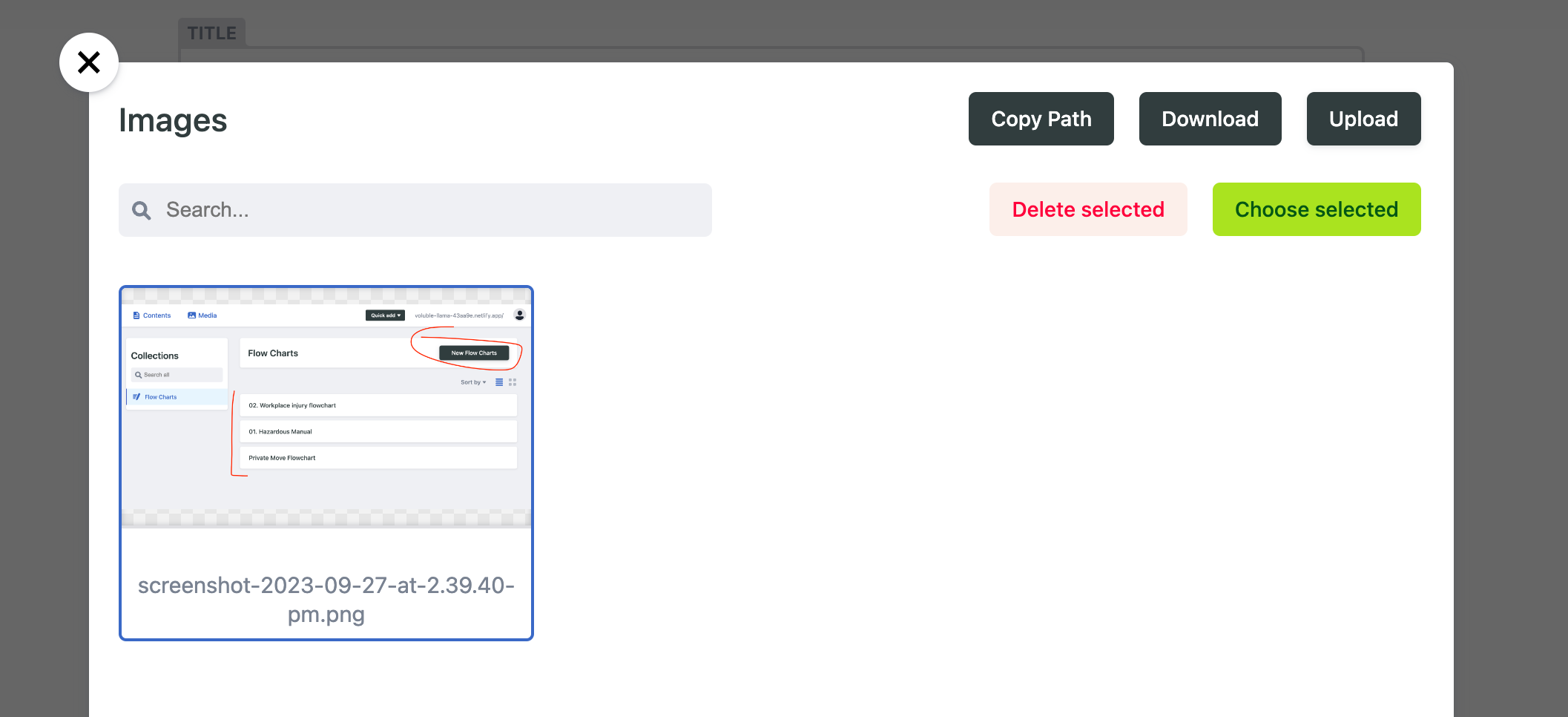Viewport: 1568px width, 717px height.
Task: Click the magnifying glass search icon
Action: tap(141, 211)
